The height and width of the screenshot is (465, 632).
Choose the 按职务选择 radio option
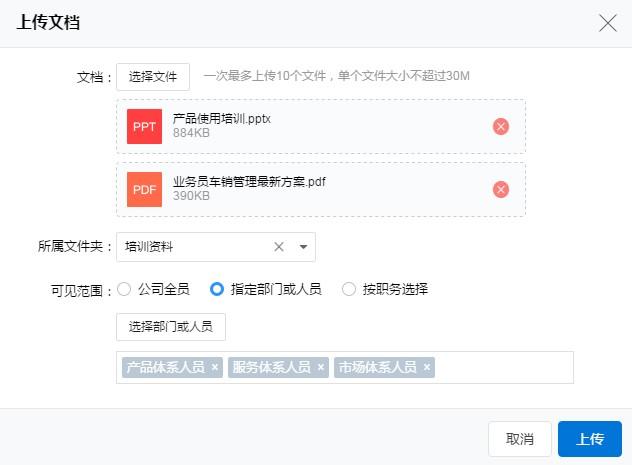click(x=349, y=289)
